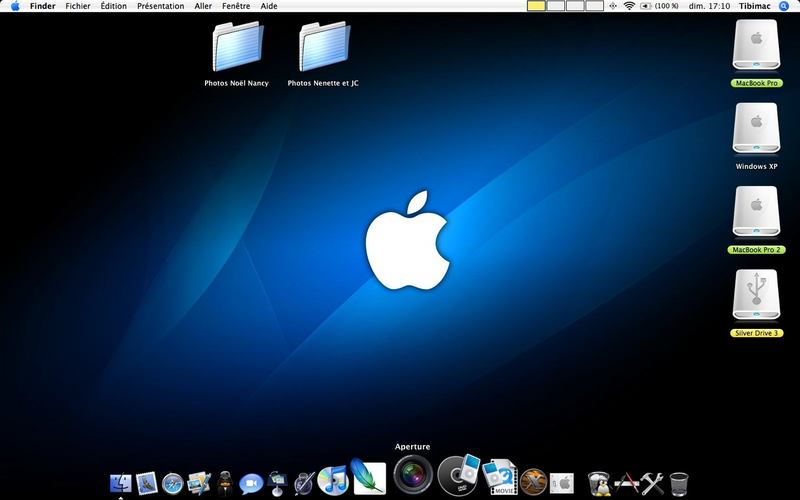This screenshot has width=800, height=500.
Task: Switch to the fourth Spaces desktop box
Action: pos(594,6)
